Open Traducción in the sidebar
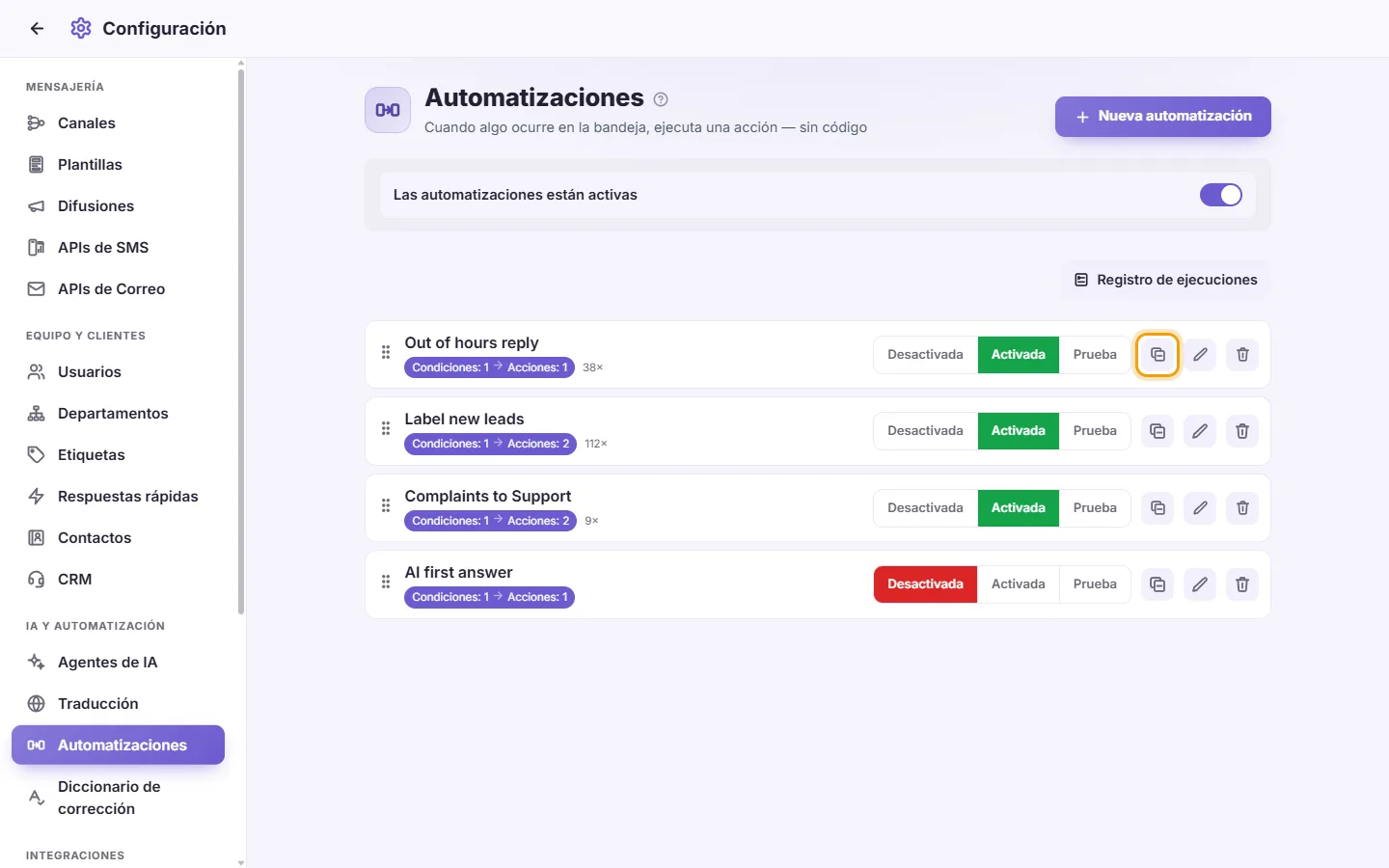This screenshot has width=1389, height=868. pyautogui.click(x=118, y=704)
